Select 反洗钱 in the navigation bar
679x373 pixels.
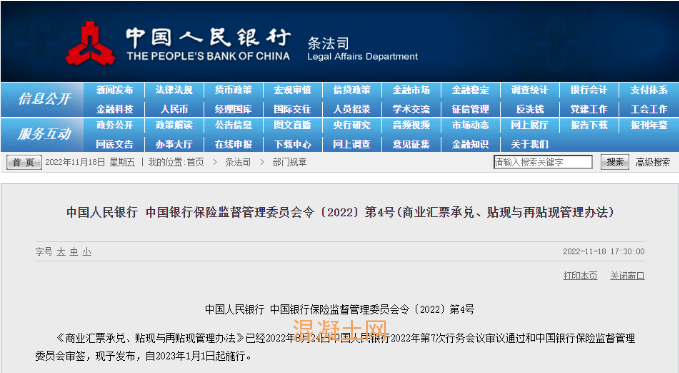530,109
